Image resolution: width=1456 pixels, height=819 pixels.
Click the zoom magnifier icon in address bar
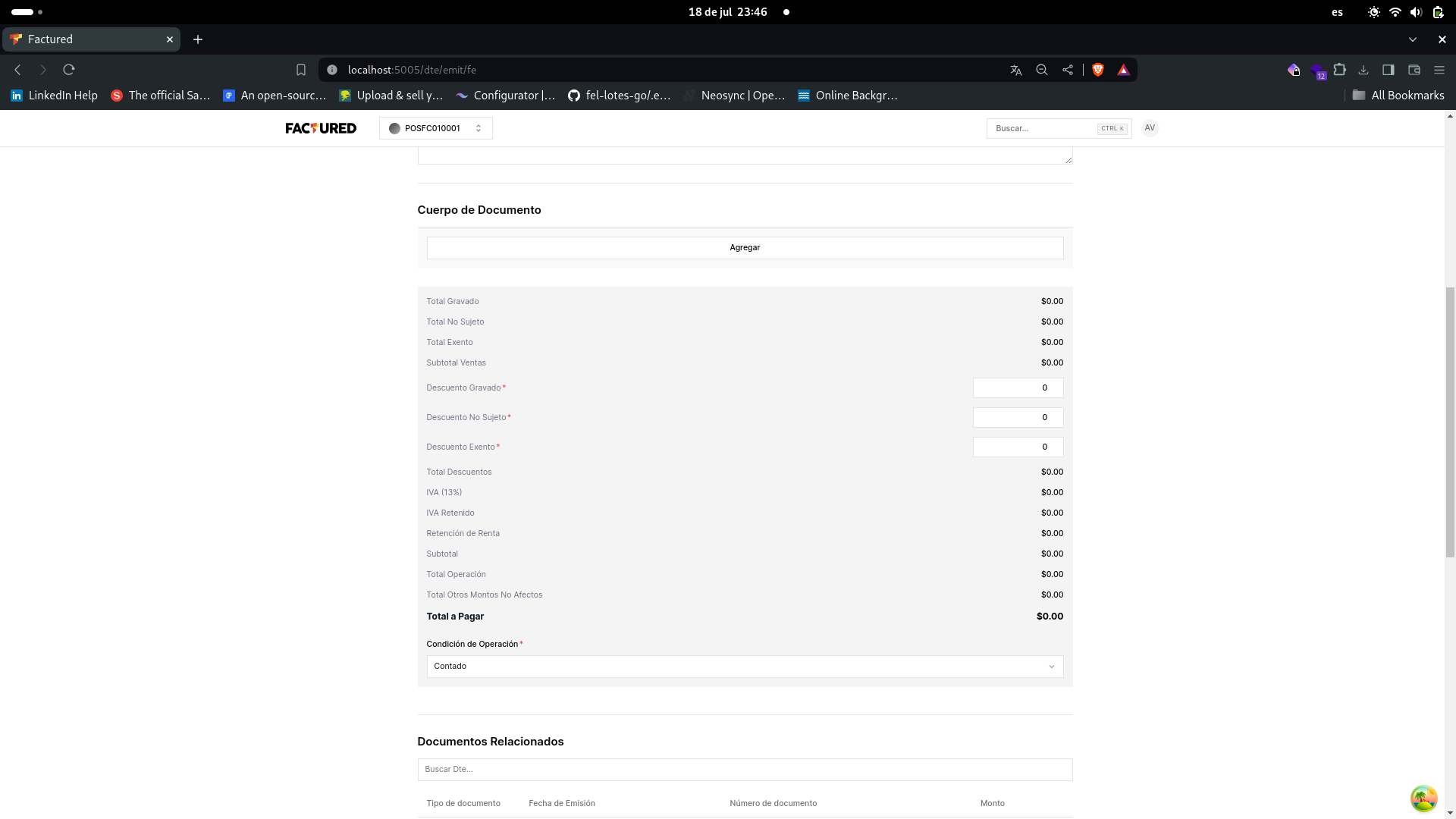pos(1042,70)
